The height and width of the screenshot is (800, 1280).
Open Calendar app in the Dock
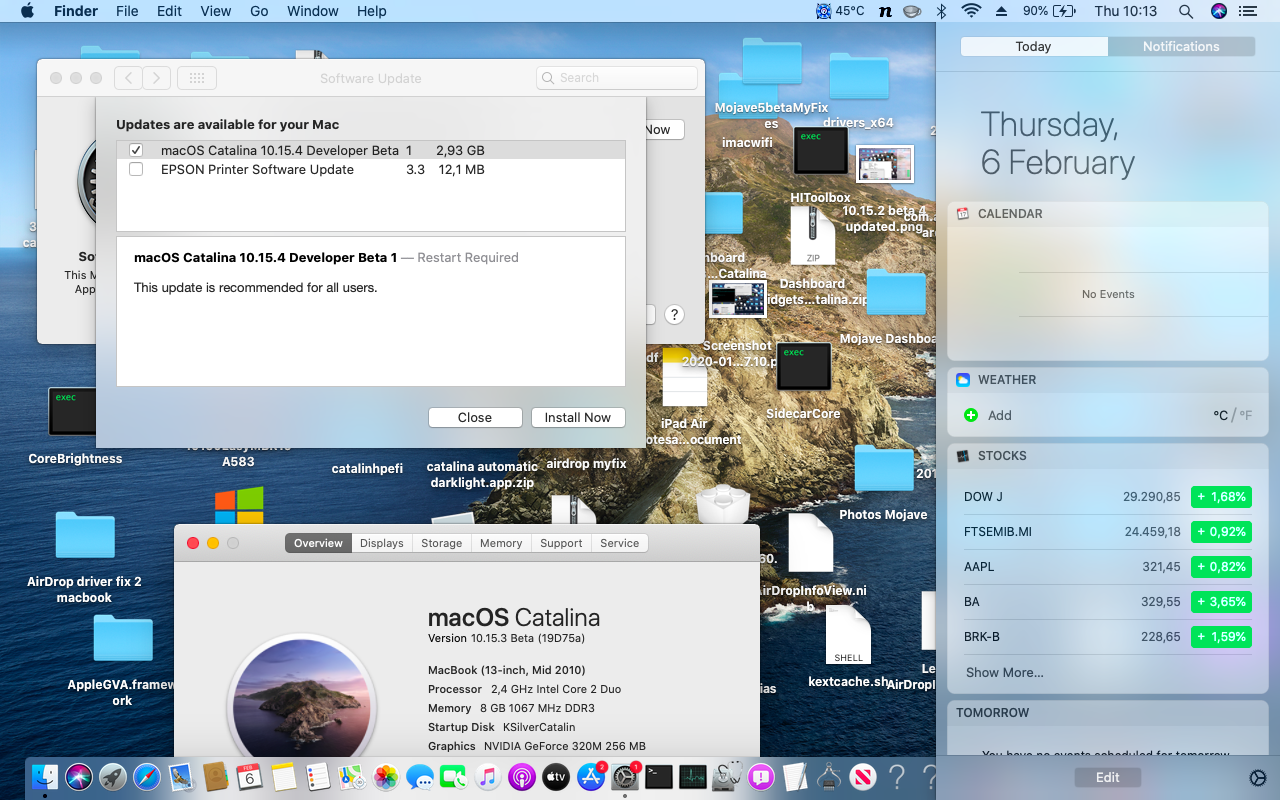pyautogui.click(x=249, y=776)
